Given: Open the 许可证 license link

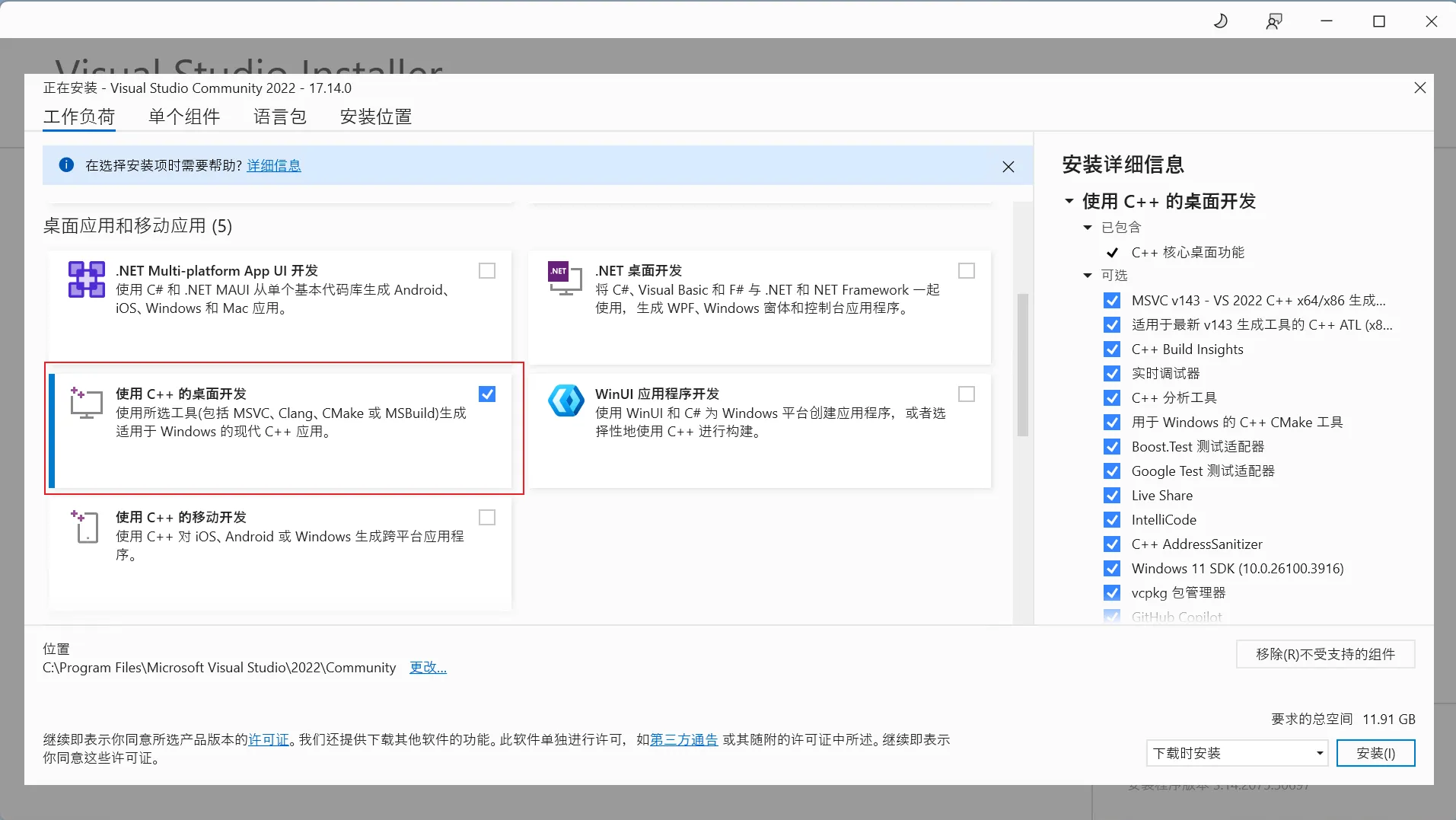Looking at the screenshot, I should (x=269, y=740).
